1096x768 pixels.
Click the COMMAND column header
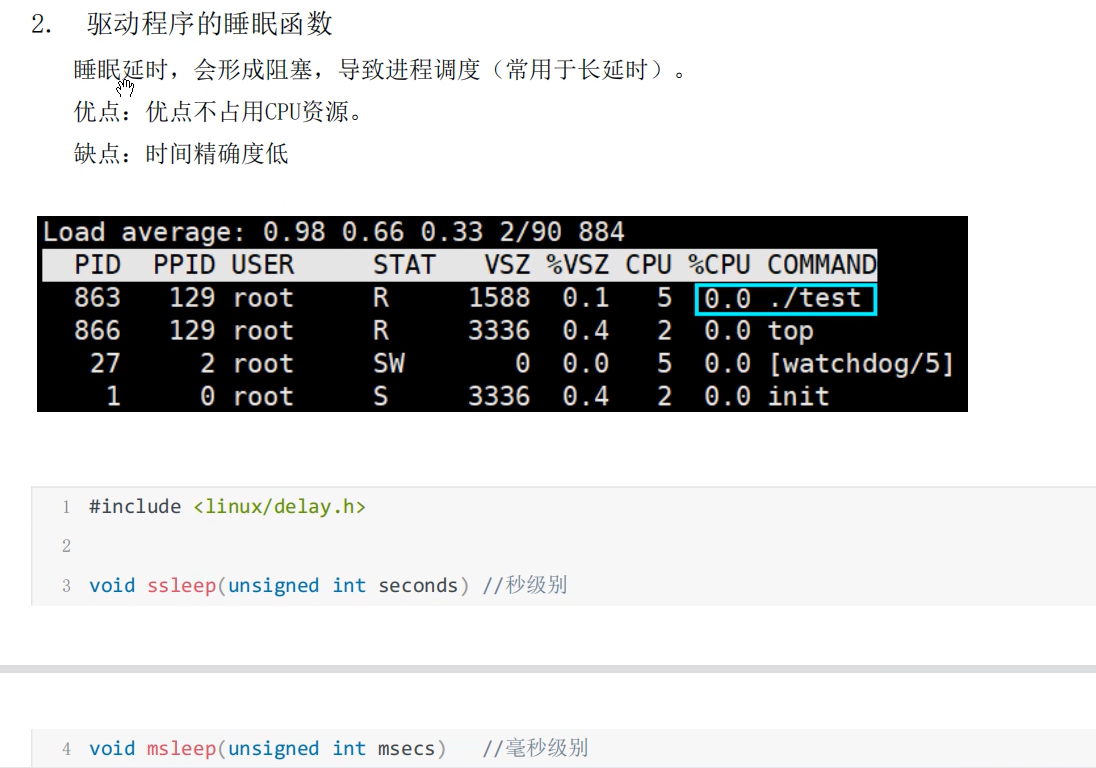(821, 265)
